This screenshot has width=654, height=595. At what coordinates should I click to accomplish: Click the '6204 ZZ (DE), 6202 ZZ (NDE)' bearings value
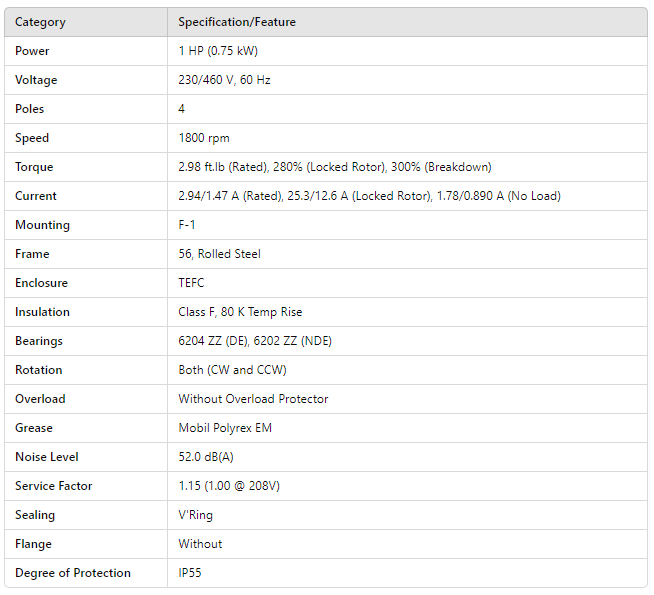pyautogui.click(x=255, y=341)
